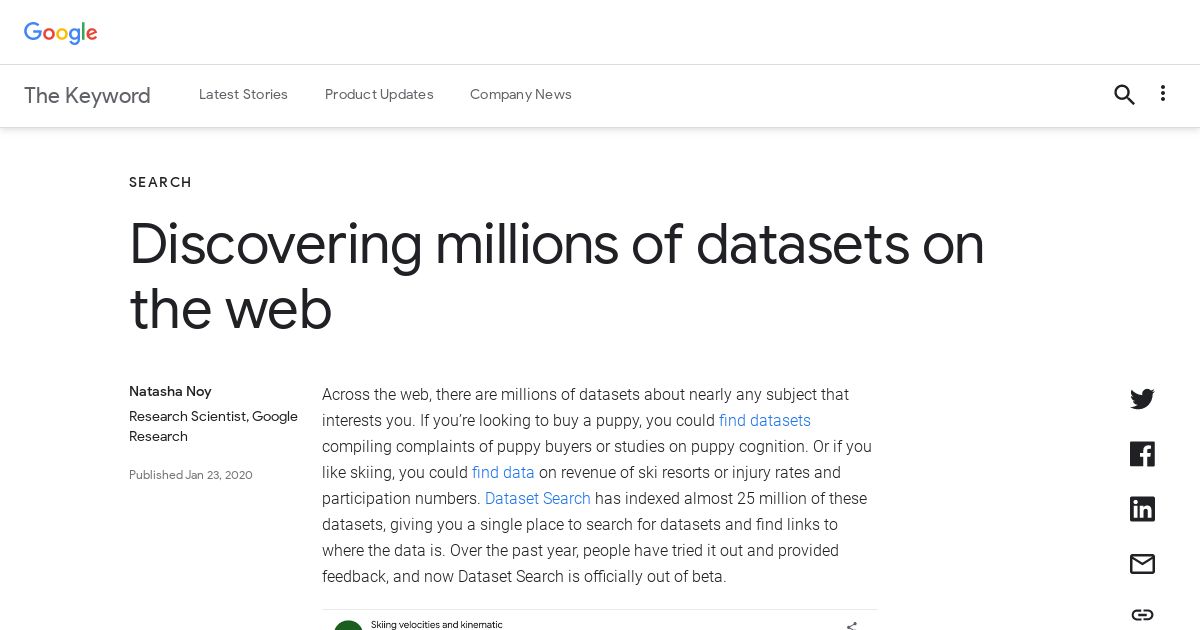Click the "Skiing velocities and kinematic" result preview
Viewport: 1200px width, 630px height.
point(436,624)
